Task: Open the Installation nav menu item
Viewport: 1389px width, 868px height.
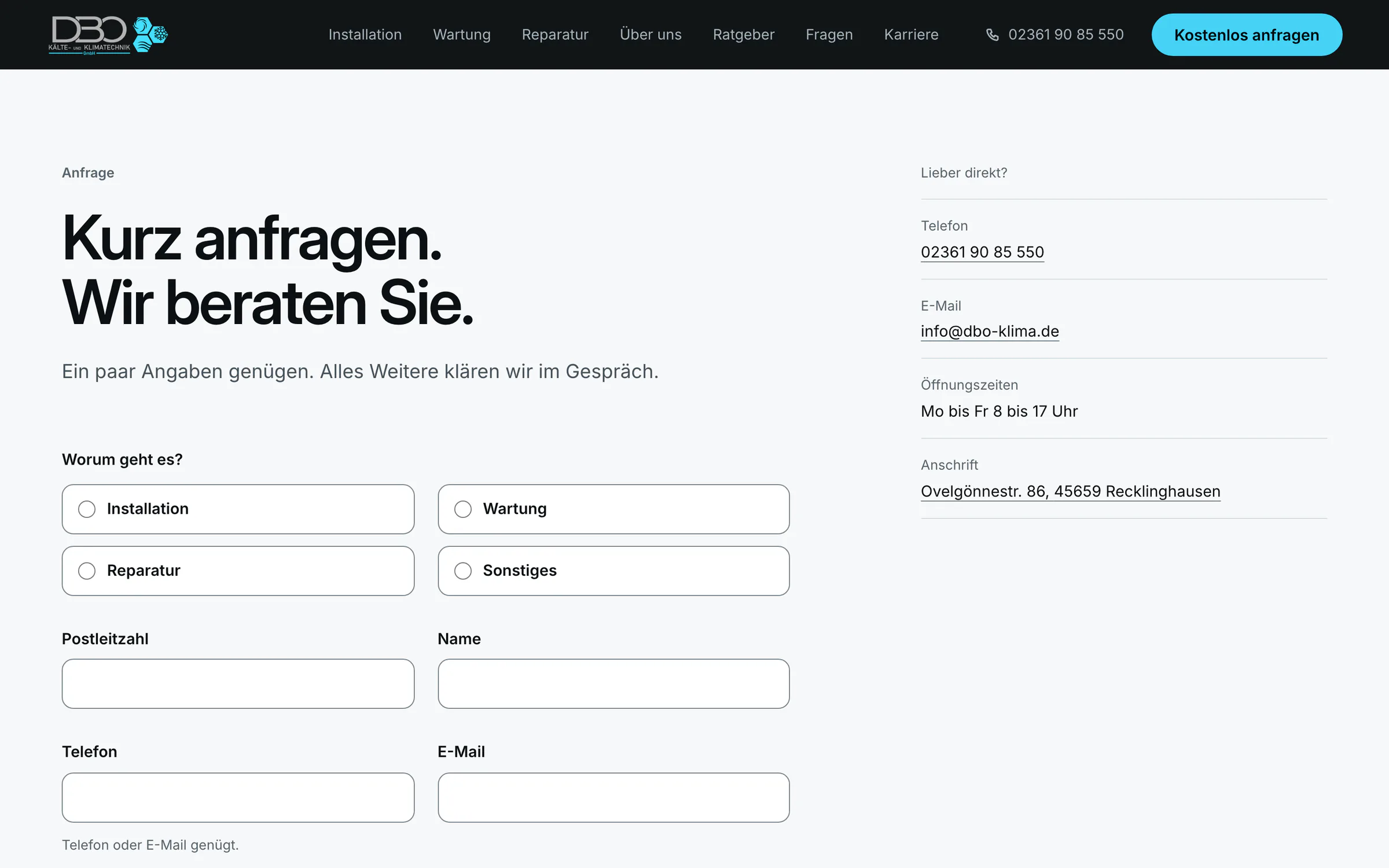Action: pyautogui.click(x=365, y=35)
